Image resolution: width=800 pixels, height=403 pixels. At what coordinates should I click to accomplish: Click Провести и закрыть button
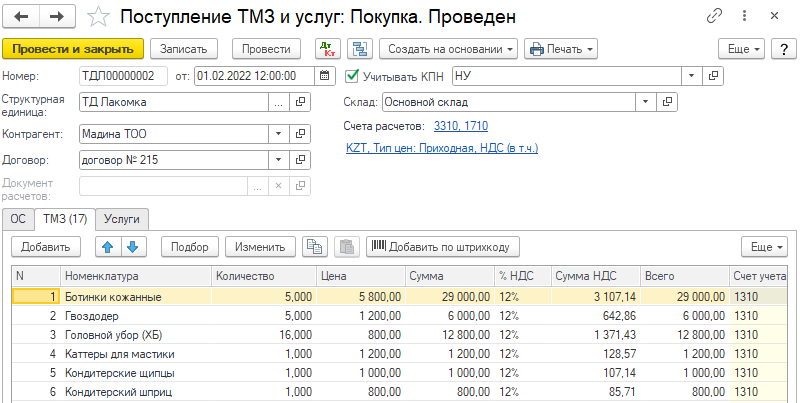tap(74, 49)
